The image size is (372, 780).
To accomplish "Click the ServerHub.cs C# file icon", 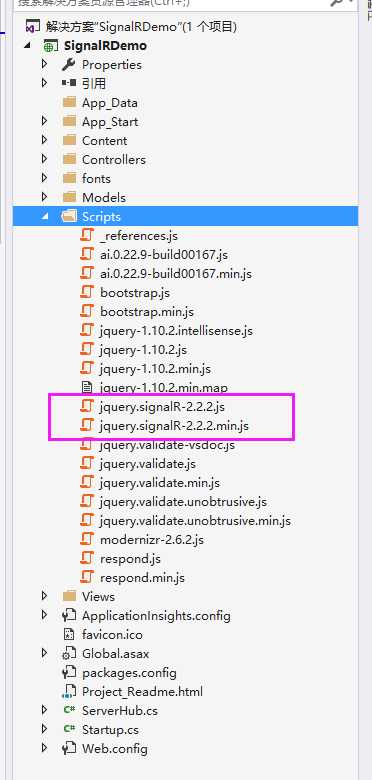I will click(x=69, y=710).
